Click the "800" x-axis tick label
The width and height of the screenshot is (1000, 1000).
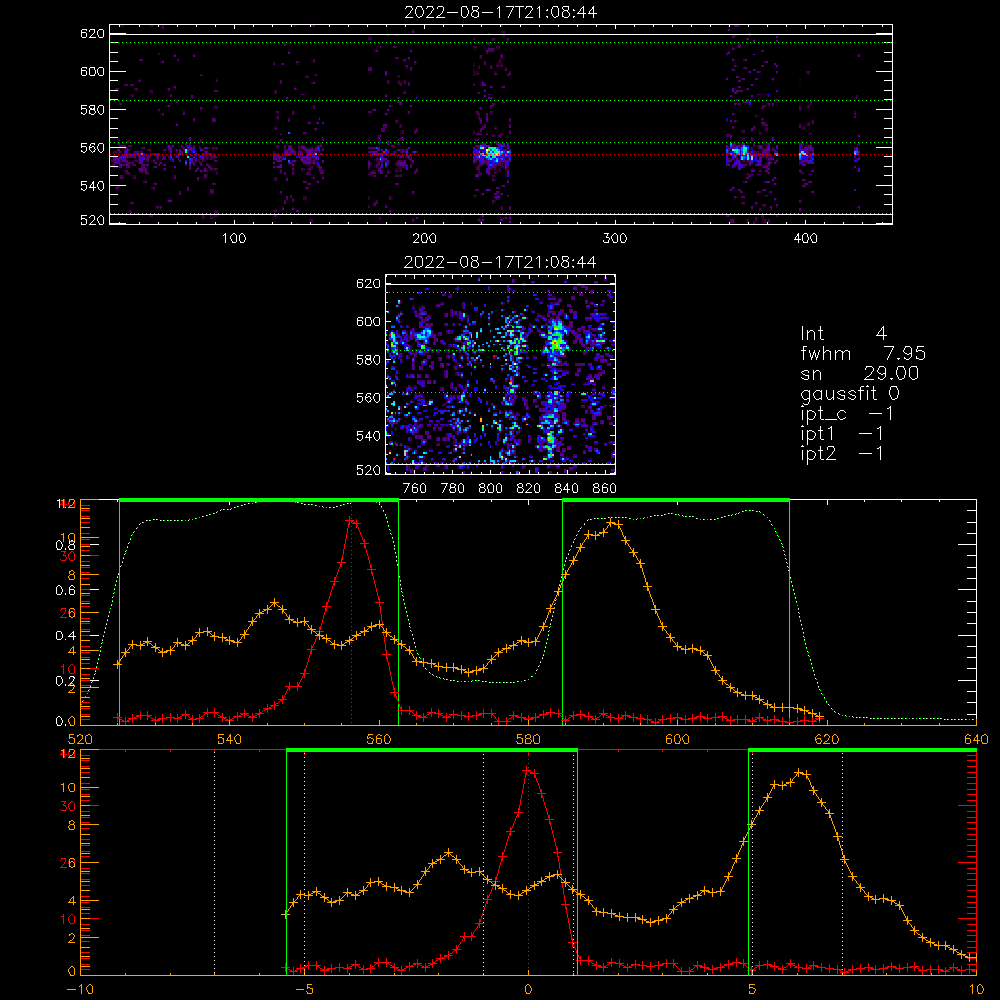[x=490, y=489]
